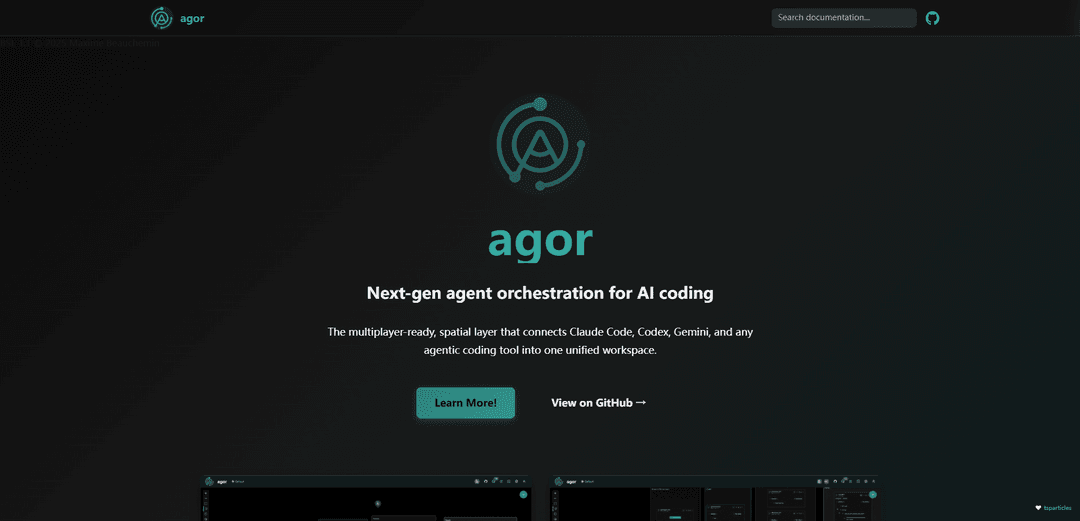Focus the Search documentation field
This screenshot has height=521, width=1080.
point(844,18)
